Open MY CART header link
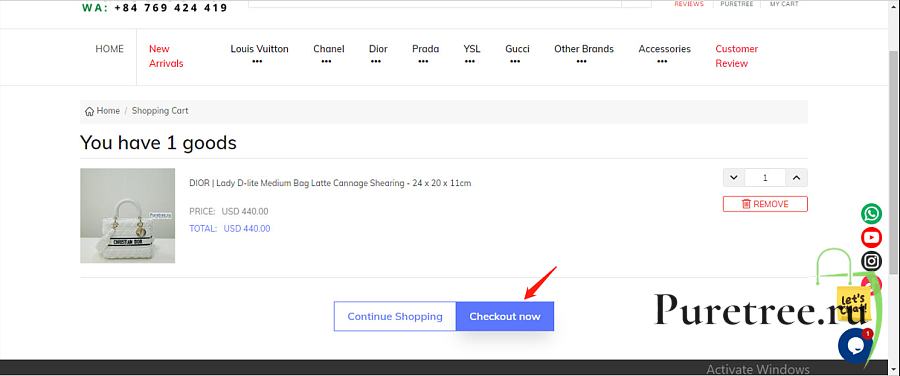This screenshot has width=900, height=376. pos(784,3)
